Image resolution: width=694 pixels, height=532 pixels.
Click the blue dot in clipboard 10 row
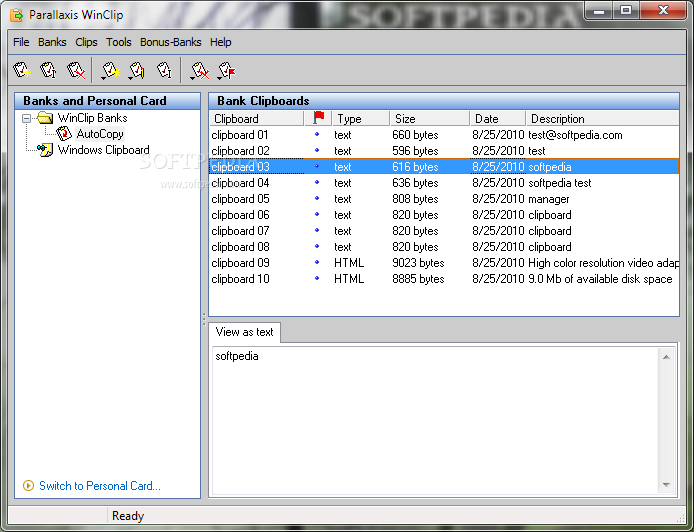[x=316, y=278]
